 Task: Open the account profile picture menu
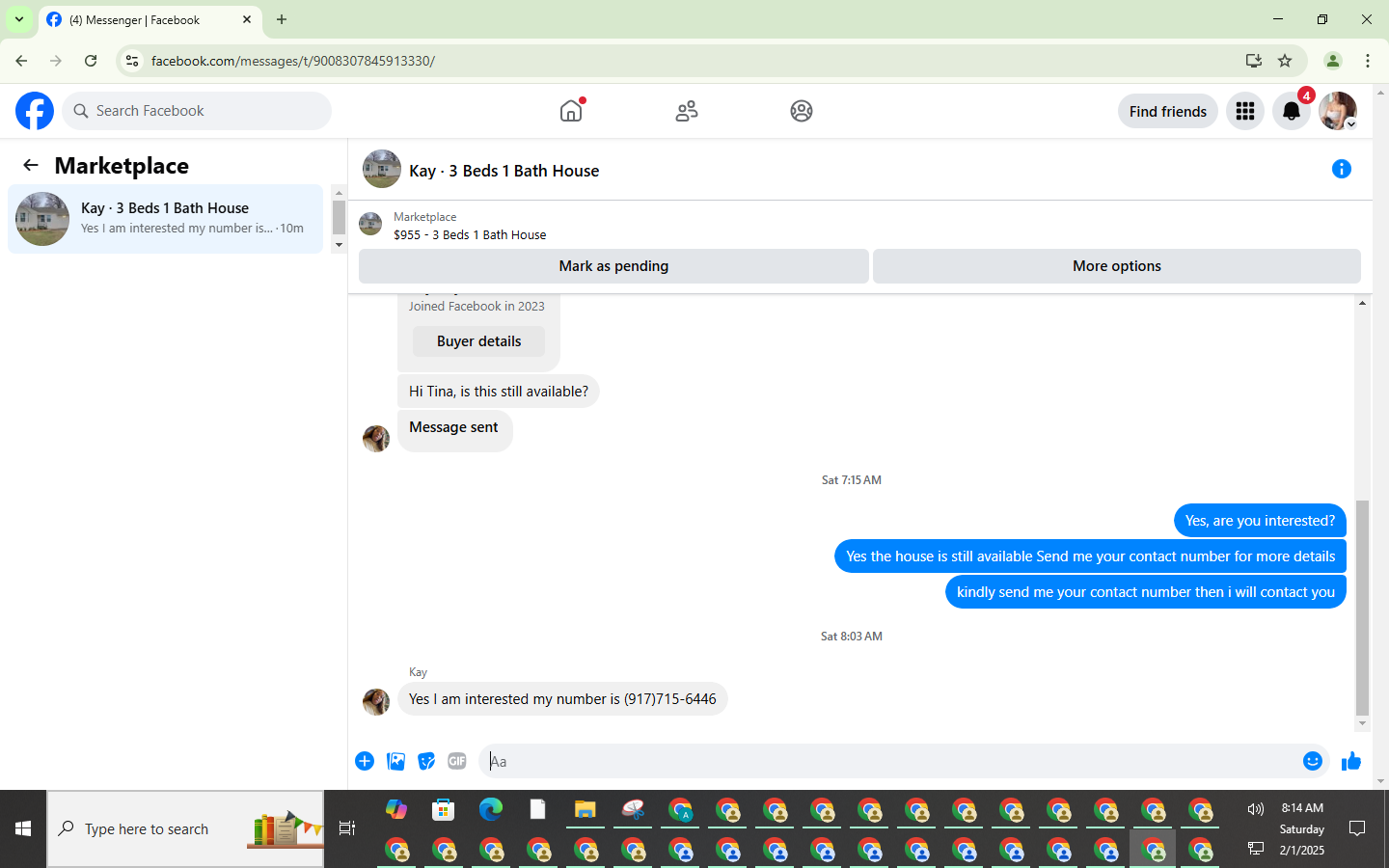[1338, 111]
